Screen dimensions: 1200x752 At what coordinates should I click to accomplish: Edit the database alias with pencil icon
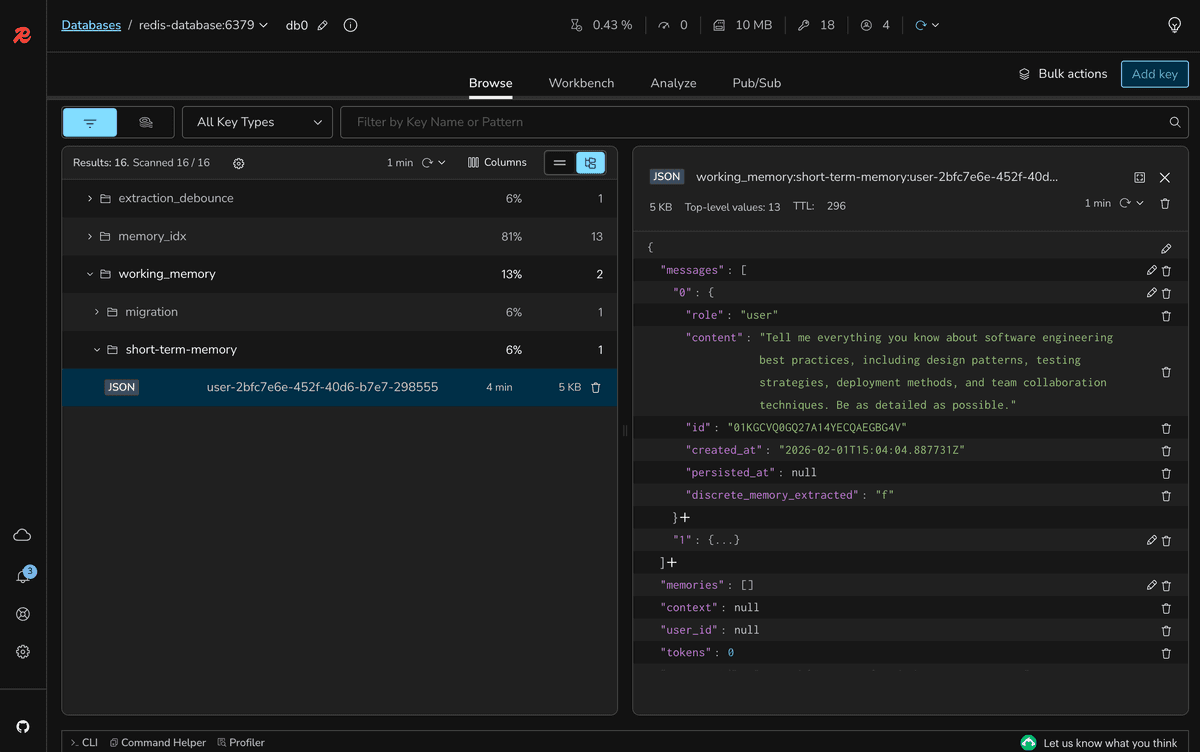point(322,25)
